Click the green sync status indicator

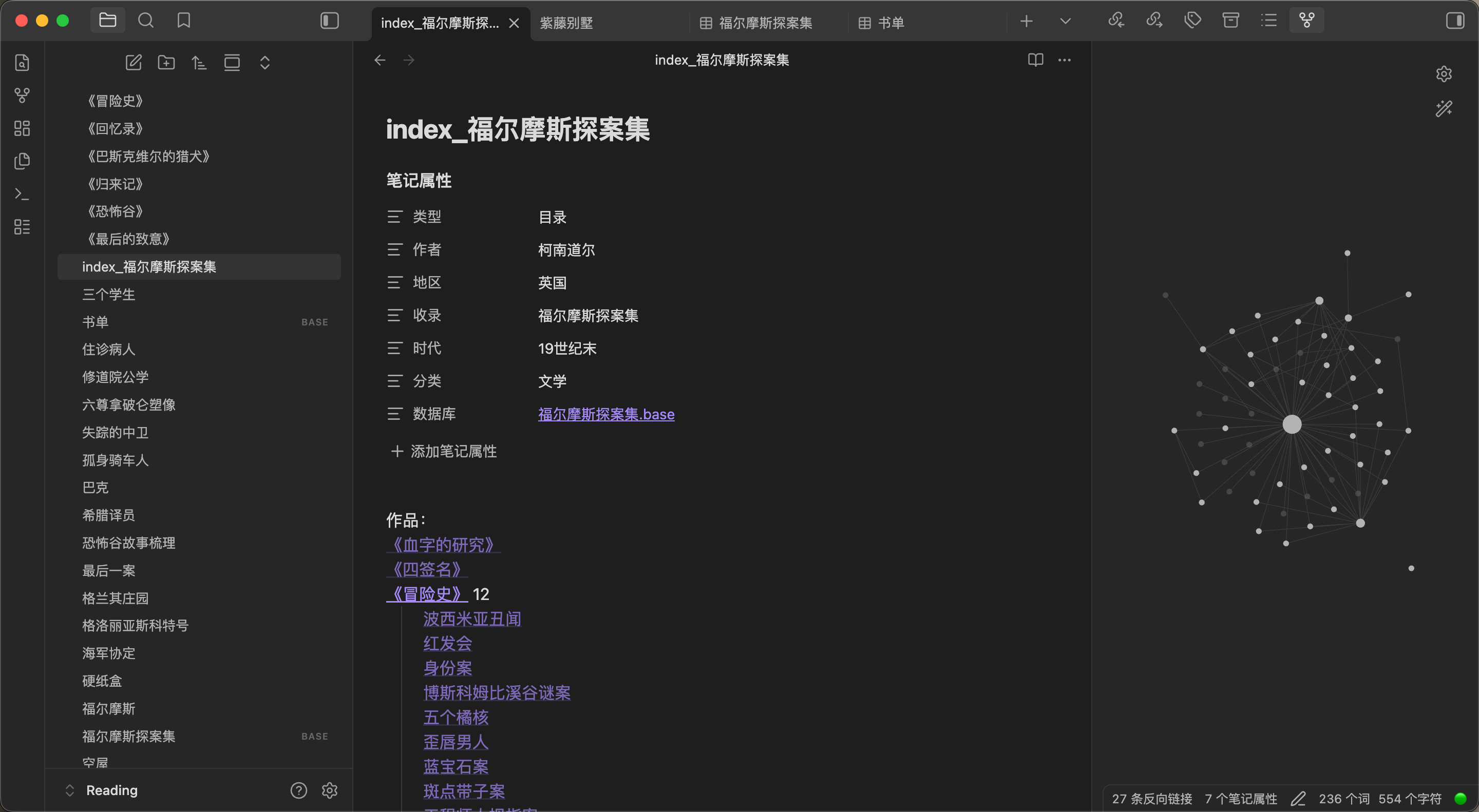point(1460,799)
